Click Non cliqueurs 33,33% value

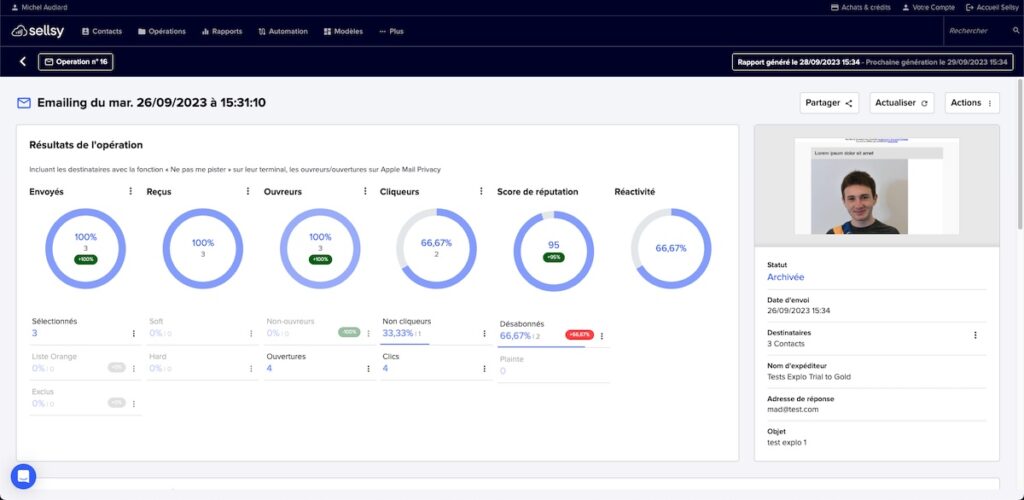pyautogui.click(x=398, y=334)
